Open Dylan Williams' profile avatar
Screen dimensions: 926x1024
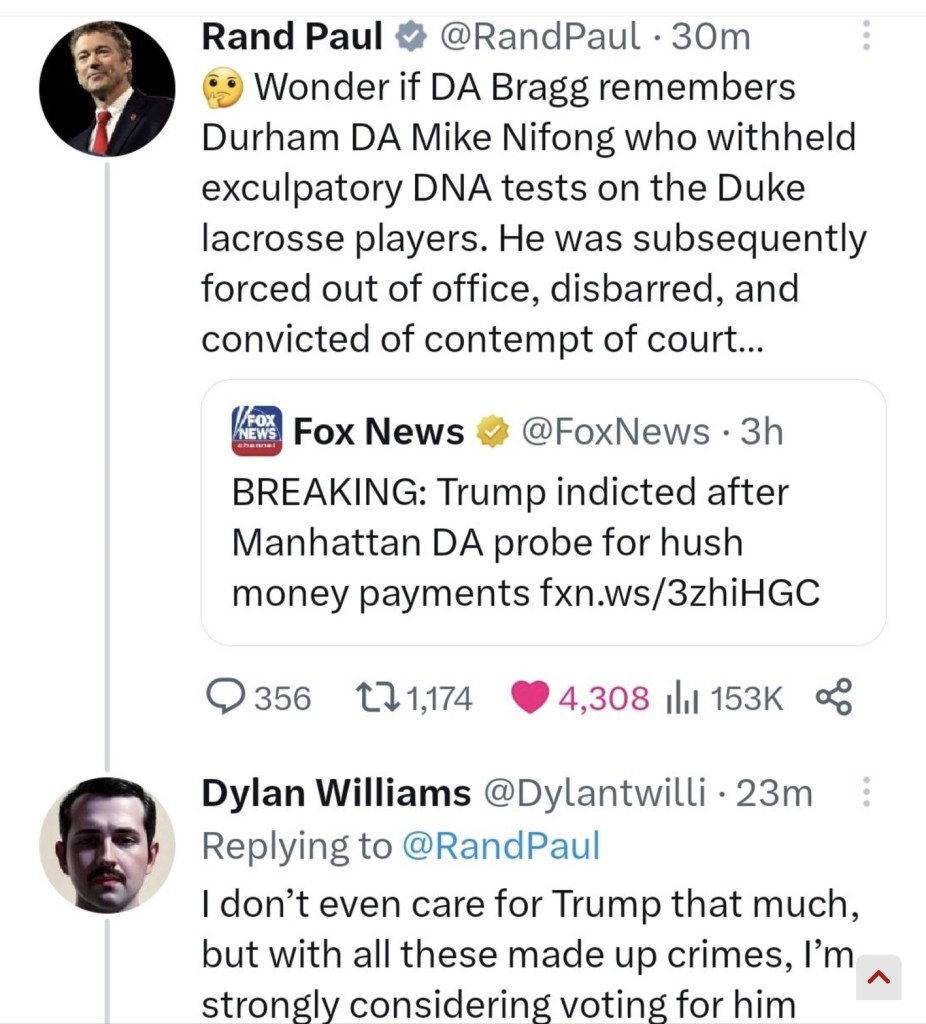click(x=107, y=845)
